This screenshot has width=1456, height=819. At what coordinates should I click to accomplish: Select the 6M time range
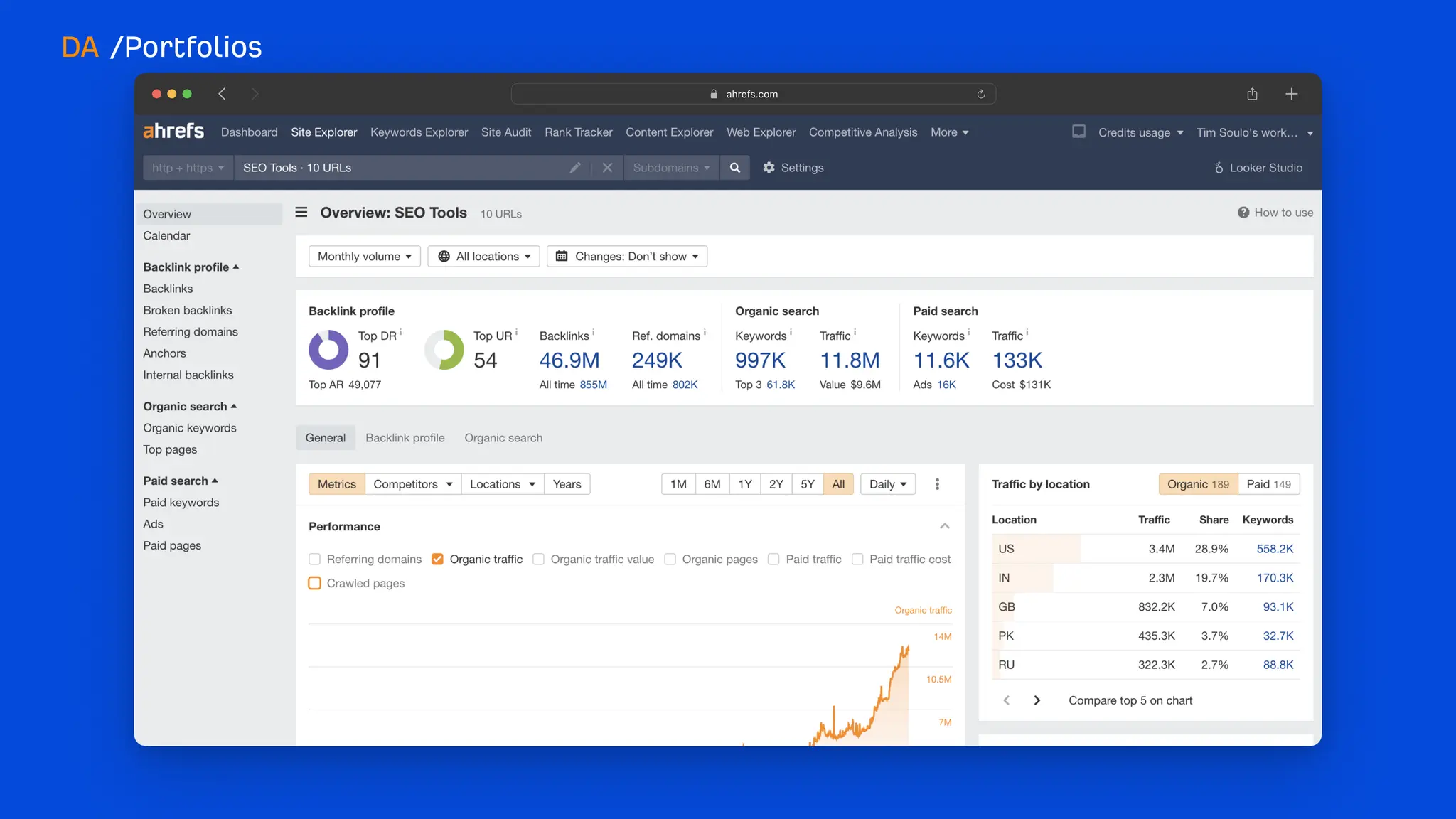[712, 484]
